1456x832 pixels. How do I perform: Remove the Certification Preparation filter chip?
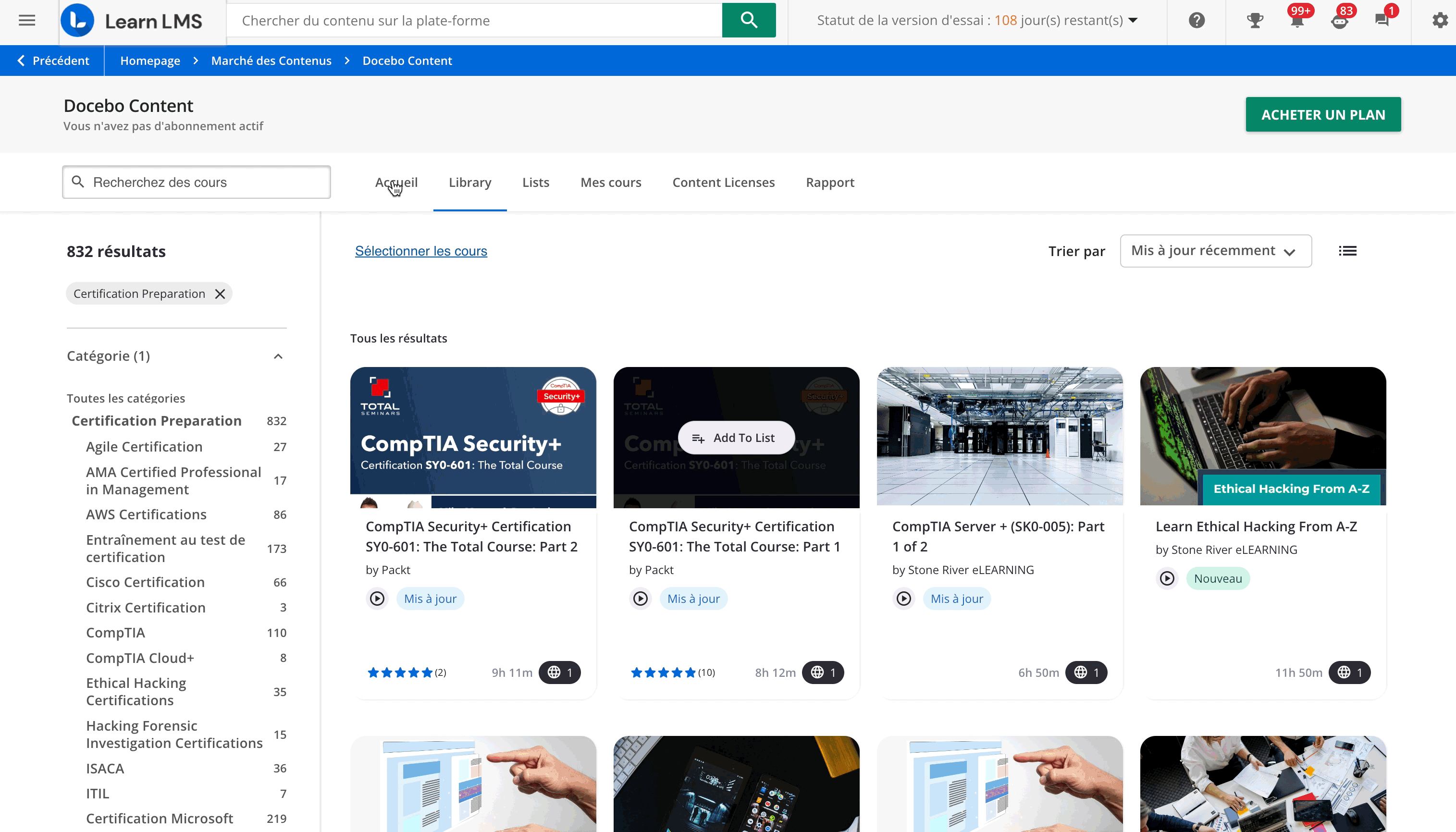220,294
